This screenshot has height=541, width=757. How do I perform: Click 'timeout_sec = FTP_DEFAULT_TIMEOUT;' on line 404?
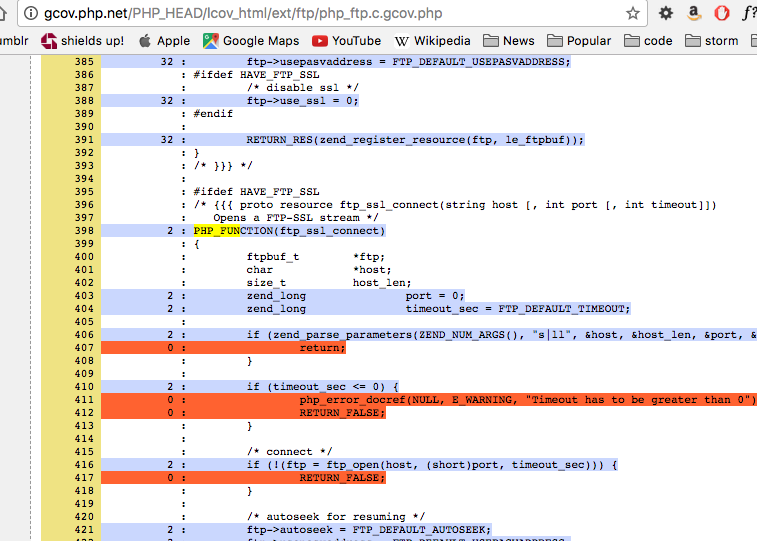[518, 309]
